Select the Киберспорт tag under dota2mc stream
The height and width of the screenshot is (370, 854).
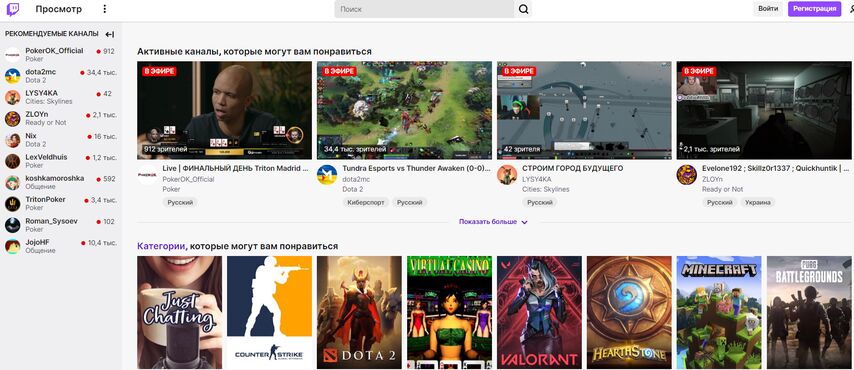pos(365,202)
